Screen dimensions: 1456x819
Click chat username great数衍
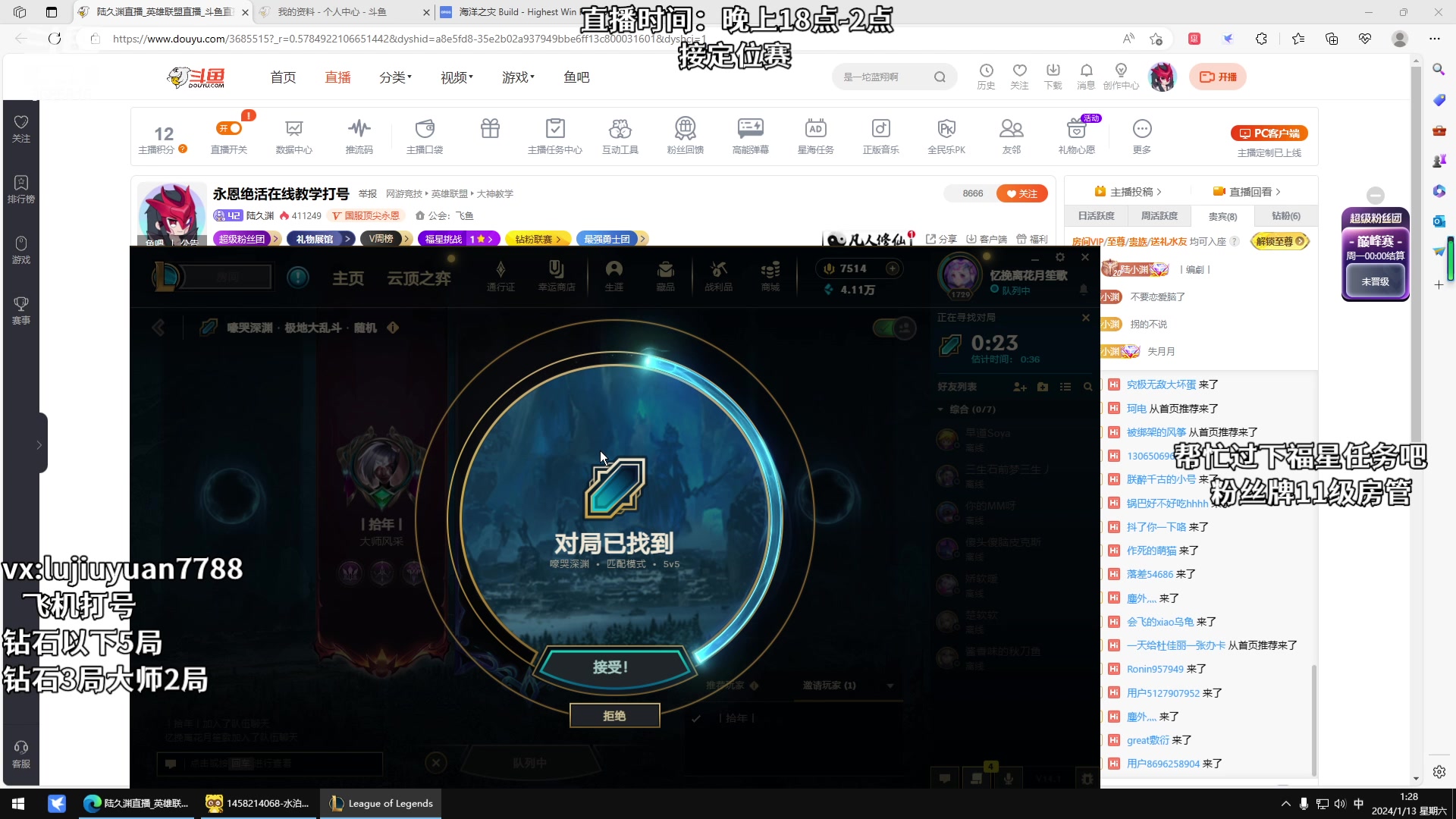point(1148,740)
